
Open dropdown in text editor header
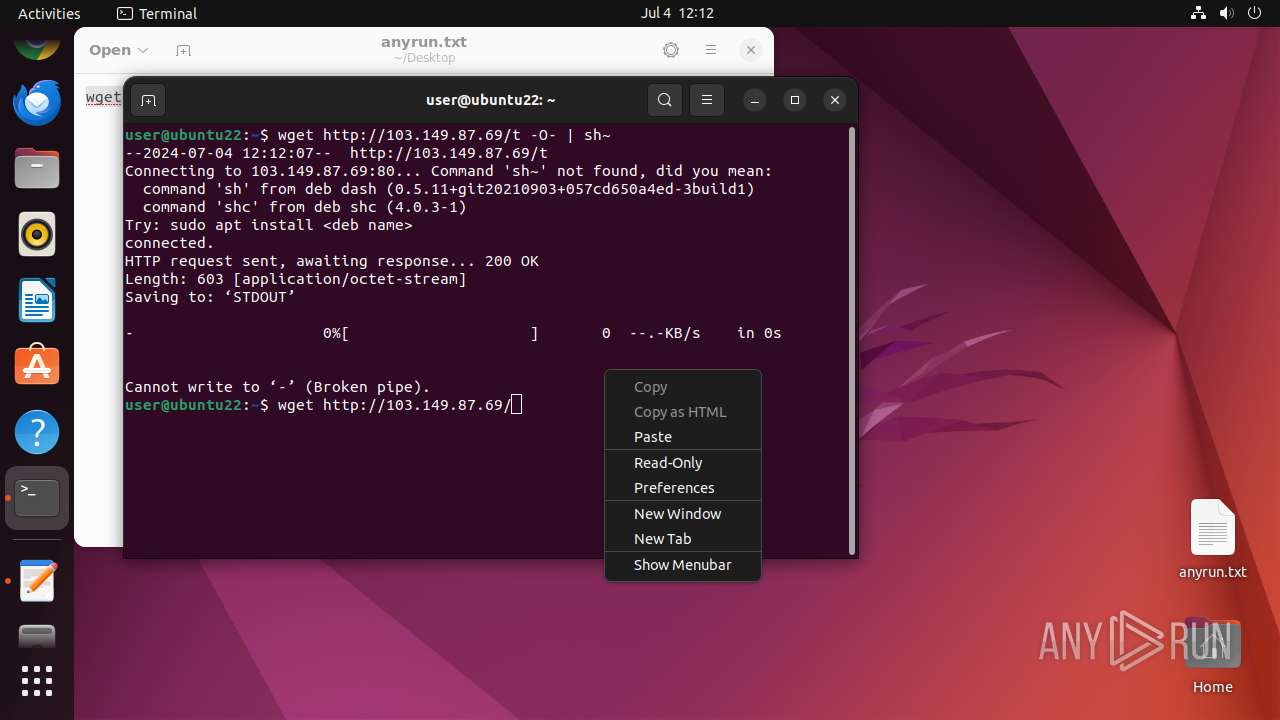click(x=119, y=50)
